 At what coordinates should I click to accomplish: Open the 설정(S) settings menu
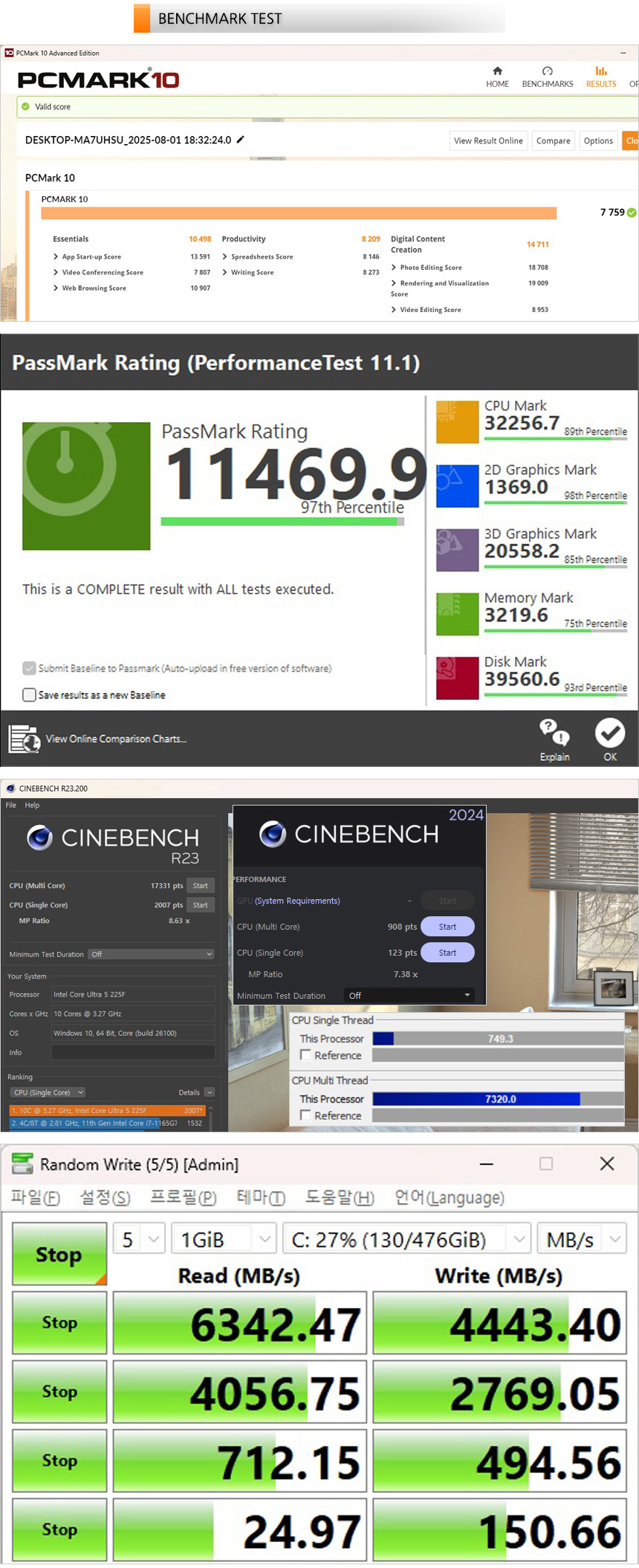click(105, 1198)
